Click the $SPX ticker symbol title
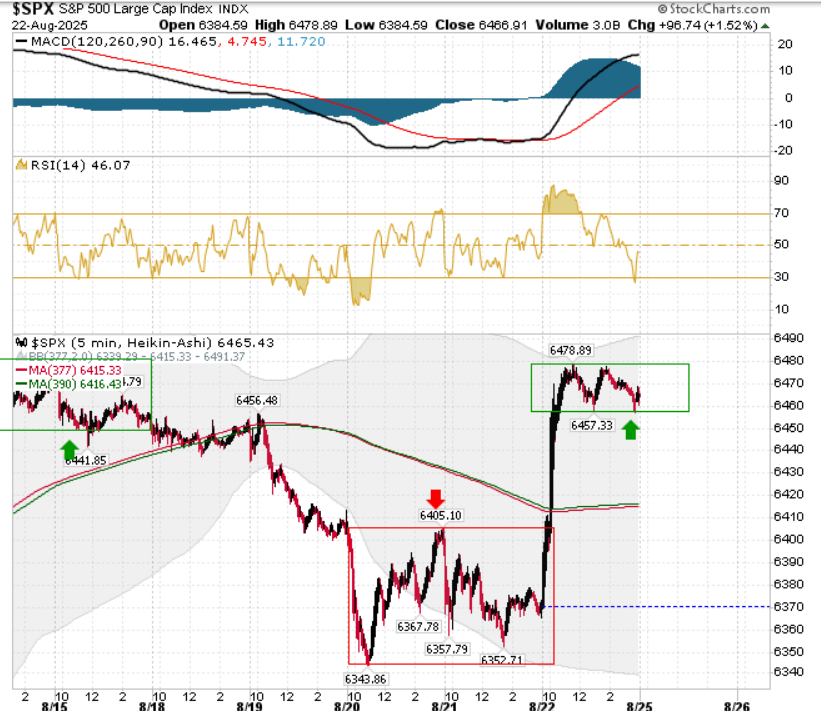This screenshot has height=711, width=821. 34,9
